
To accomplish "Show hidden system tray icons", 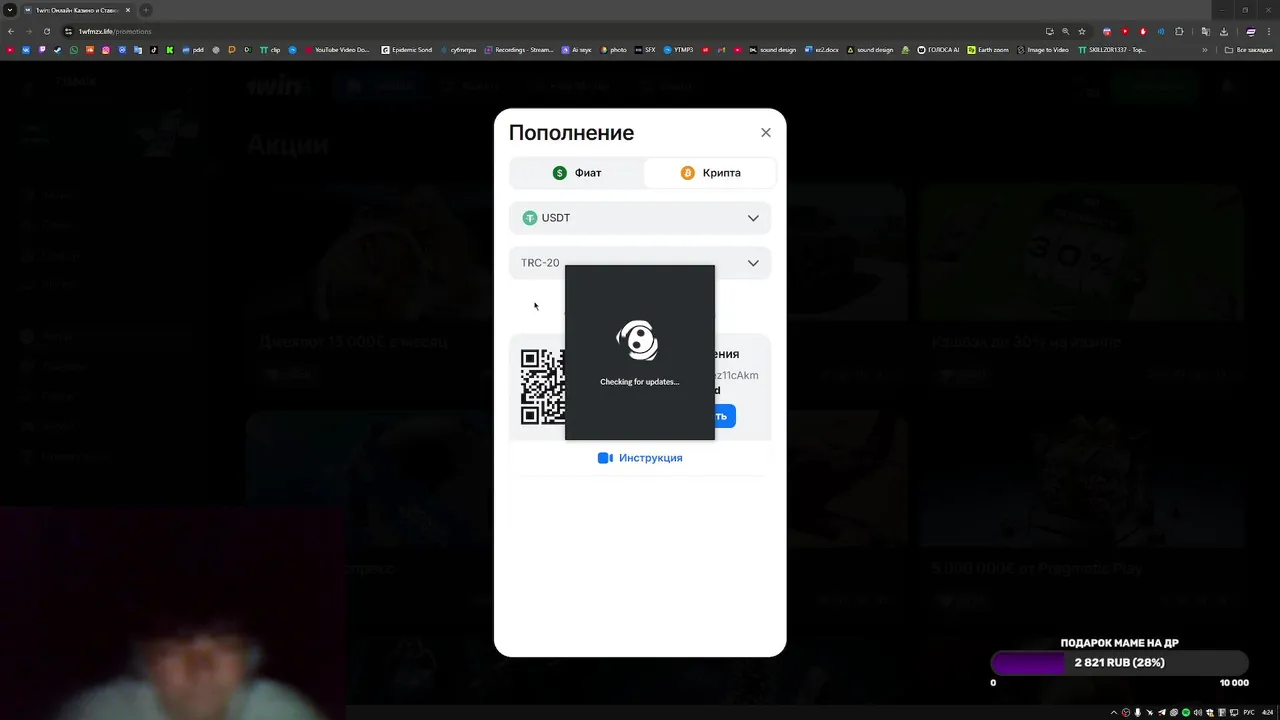I will (x=1114, y=713).
